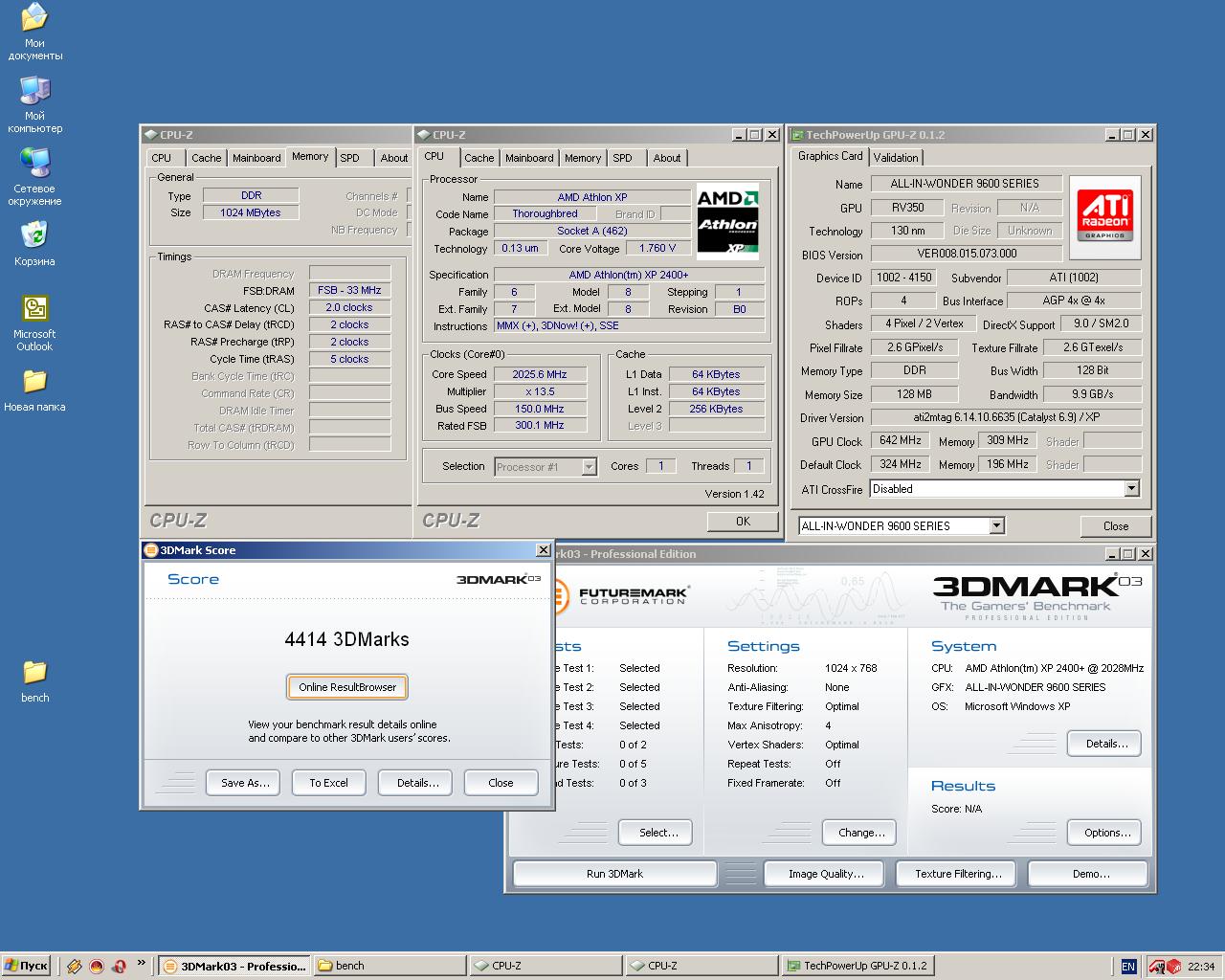Open the SPD tab in left CPU-Z window

[x=350, y=158]
